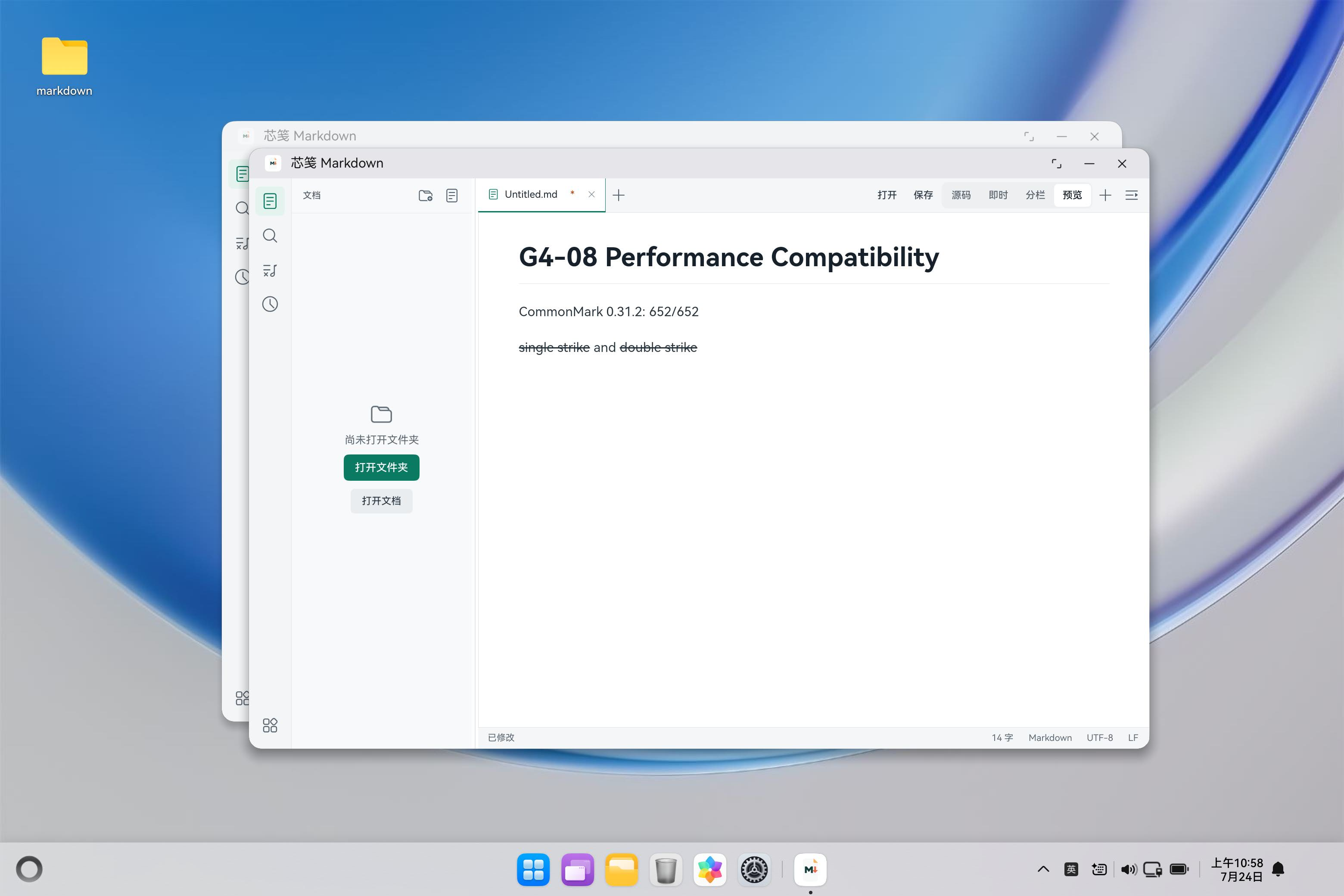Viewport: 1344px width, 896px height.
Task: Open the purple multitasking app in the dock
Action: click(x=577, y=870)
